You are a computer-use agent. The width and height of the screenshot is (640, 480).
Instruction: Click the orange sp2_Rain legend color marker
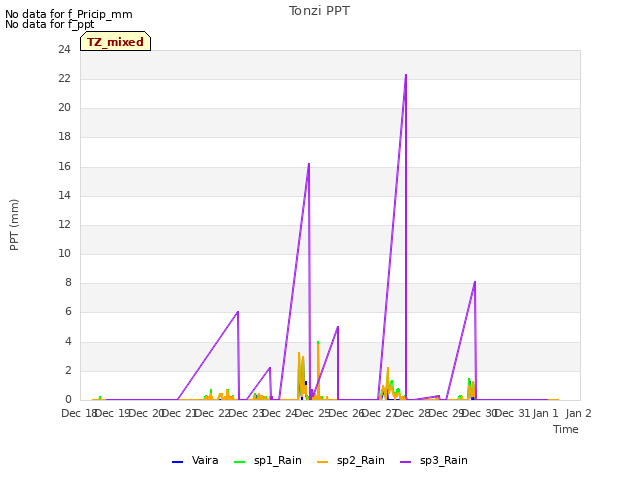click(322, 462)
